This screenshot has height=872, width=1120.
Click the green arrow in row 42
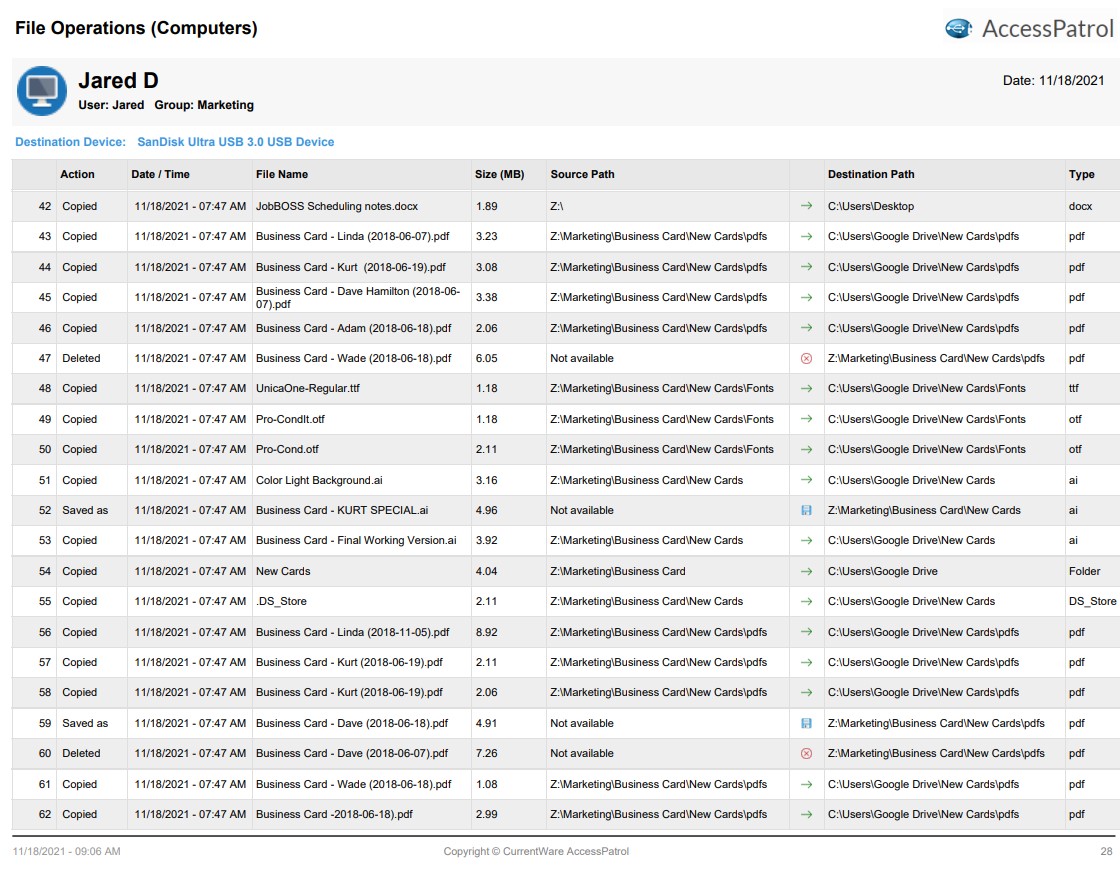click(x=806, y=206)
